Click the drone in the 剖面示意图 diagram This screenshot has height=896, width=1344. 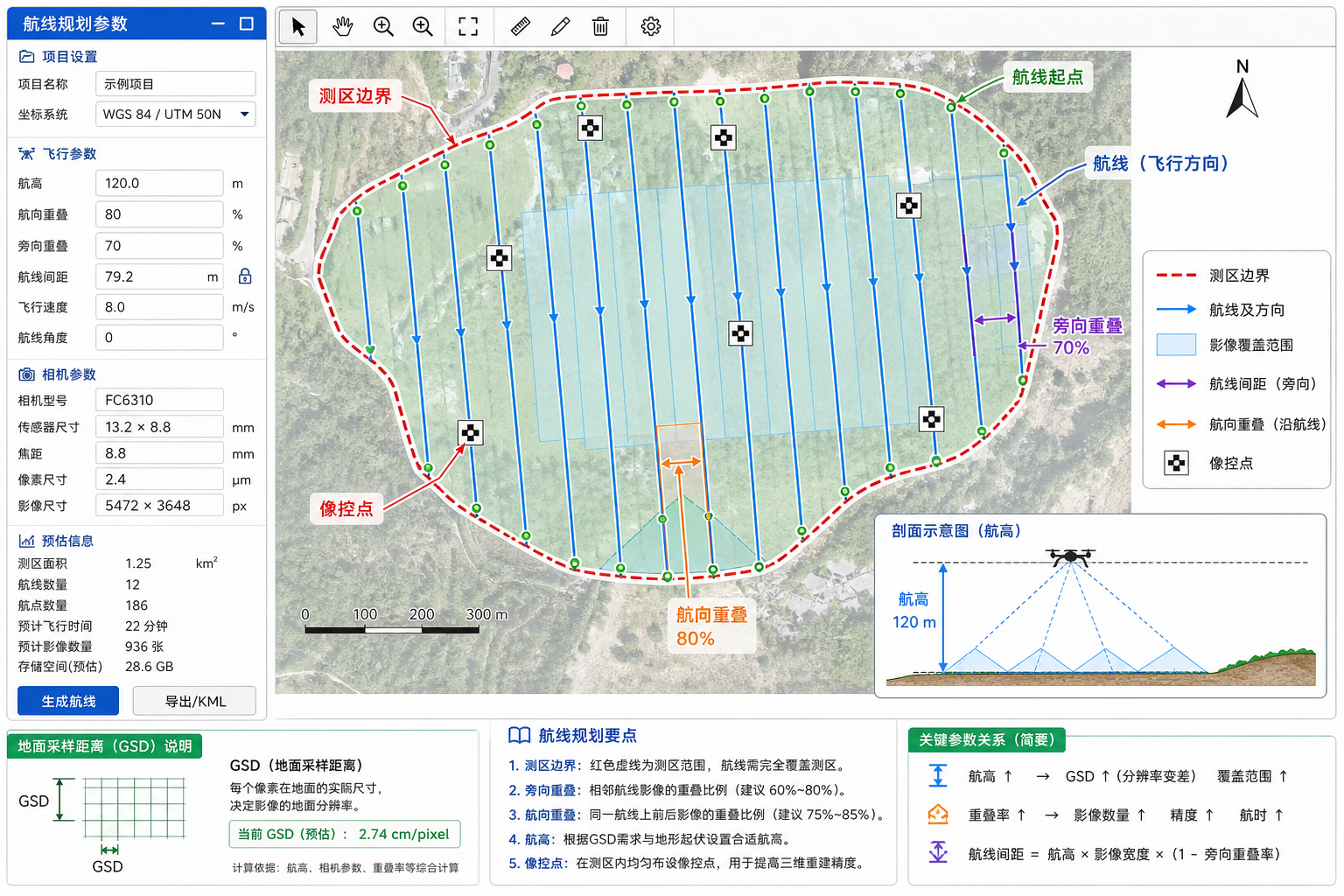[1070, 556]
